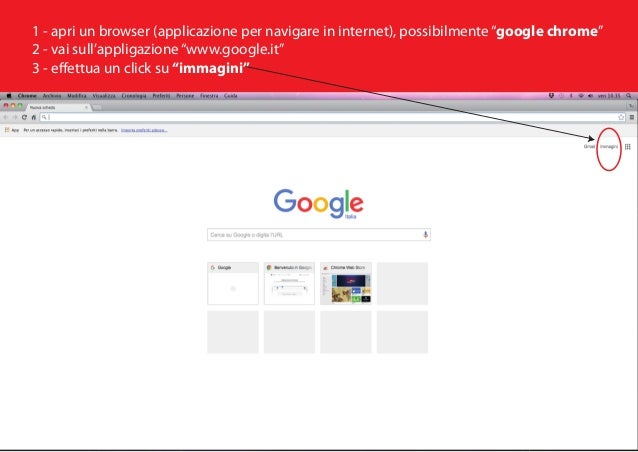This screenshot has width=638, height=452.
Task: Open the Guida menu
Action: [231, 96]
